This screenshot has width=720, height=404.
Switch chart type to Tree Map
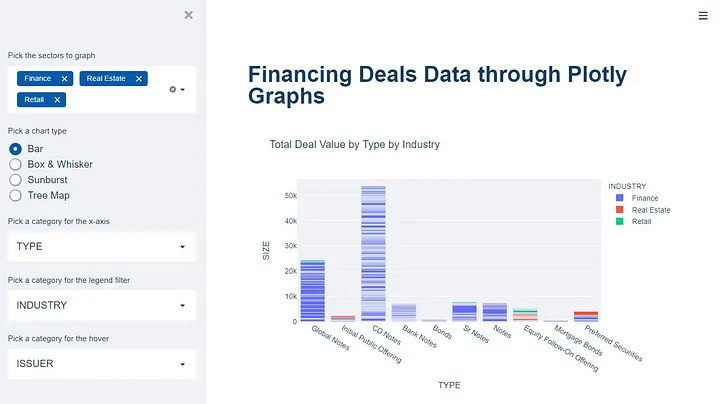point(16,195)
